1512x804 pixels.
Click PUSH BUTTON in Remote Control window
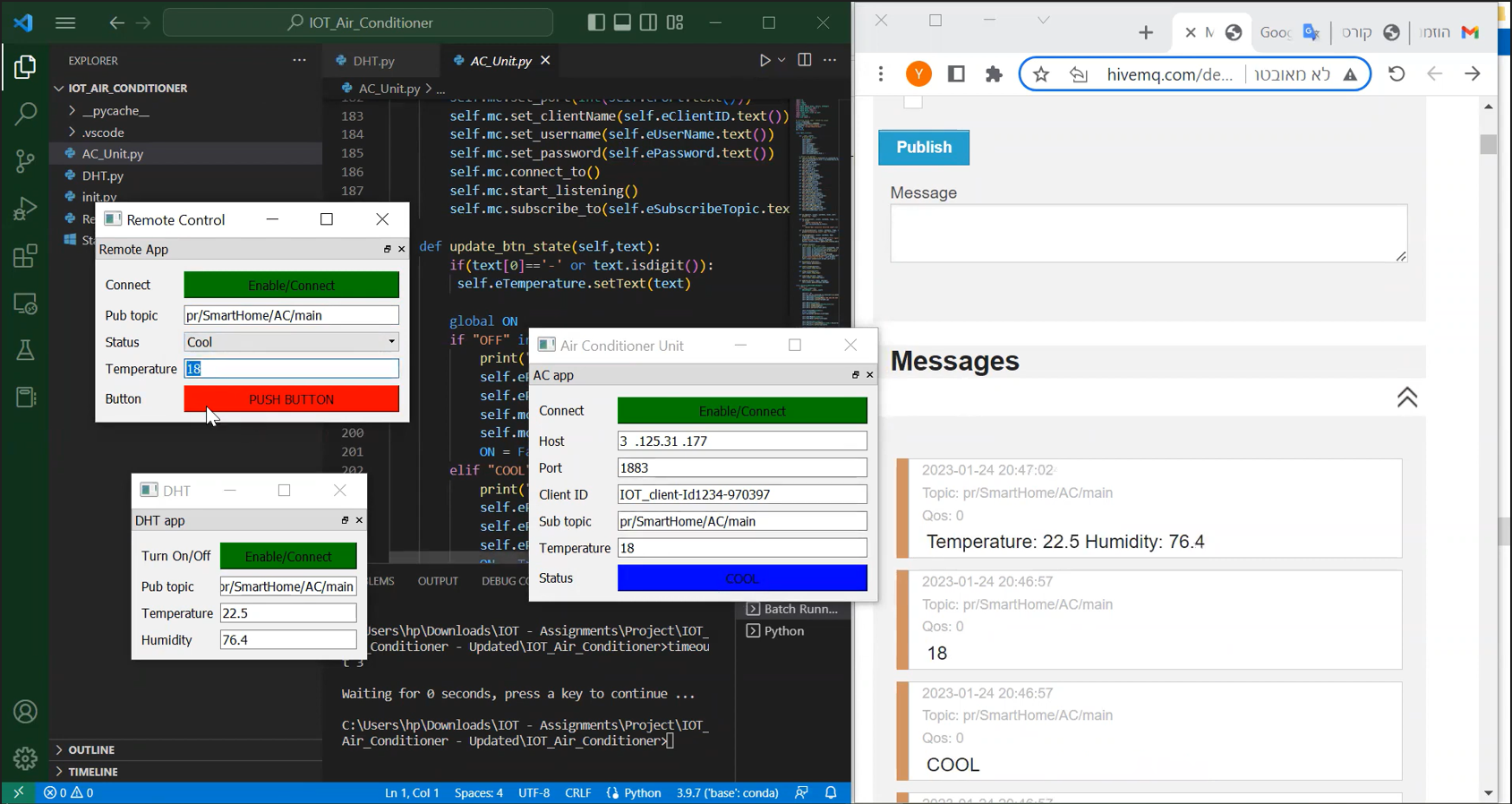point(291,399)
